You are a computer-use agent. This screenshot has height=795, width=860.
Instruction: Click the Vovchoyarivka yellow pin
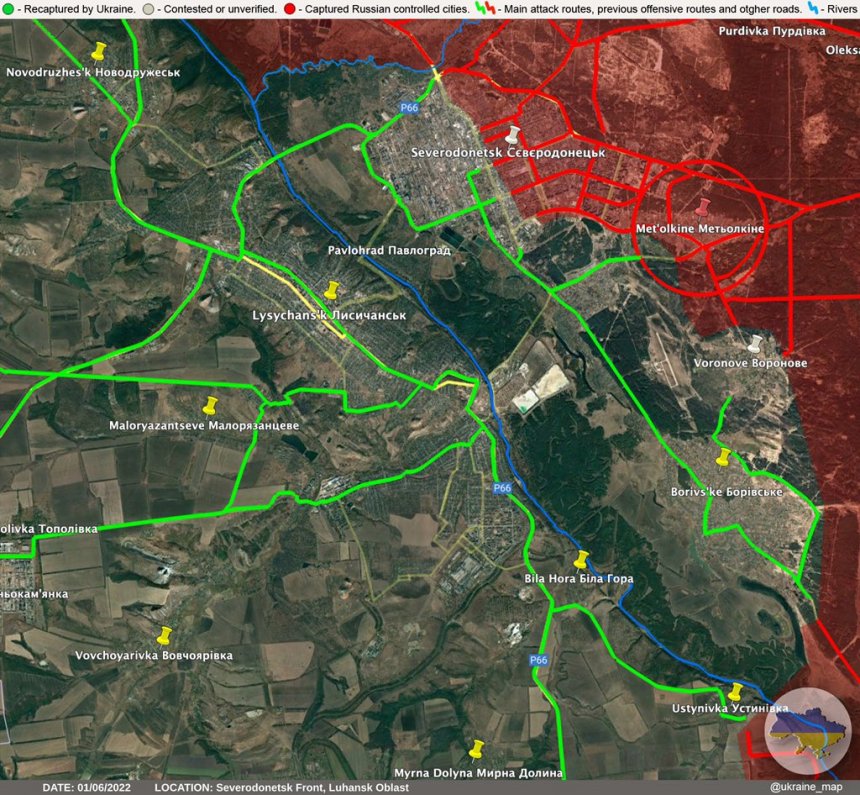point(163,633)
